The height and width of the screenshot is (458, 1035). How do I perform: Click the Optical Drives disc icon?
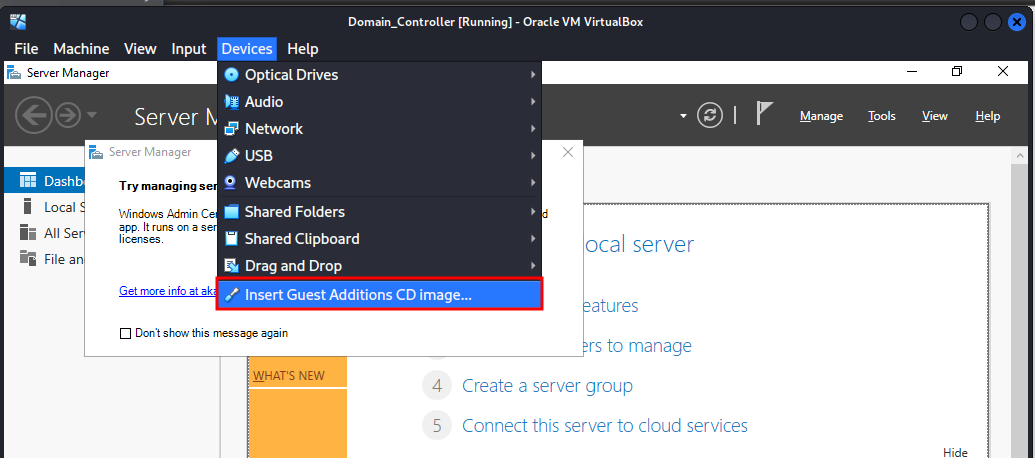click(231, 75)
